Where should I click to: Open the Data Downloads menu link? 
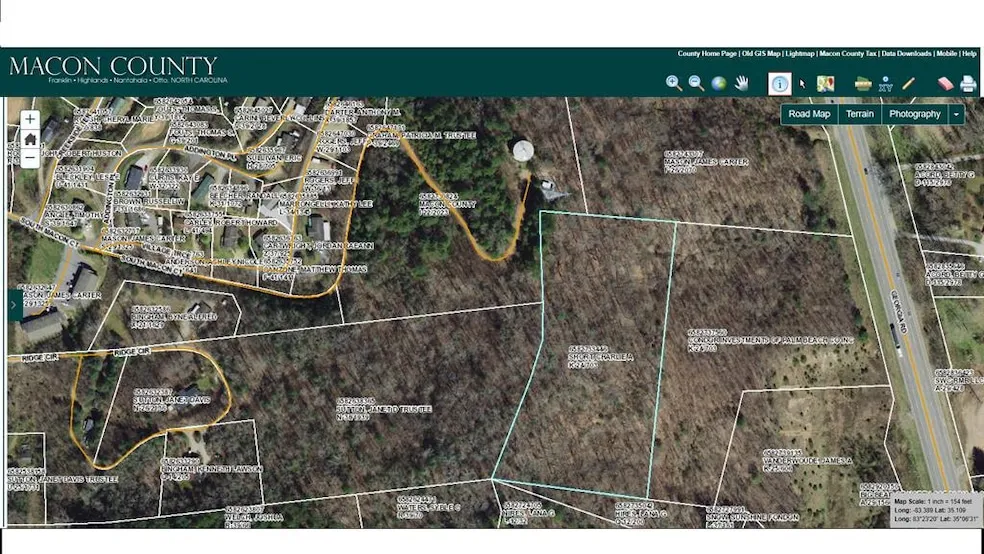click(x=906, y=54)
